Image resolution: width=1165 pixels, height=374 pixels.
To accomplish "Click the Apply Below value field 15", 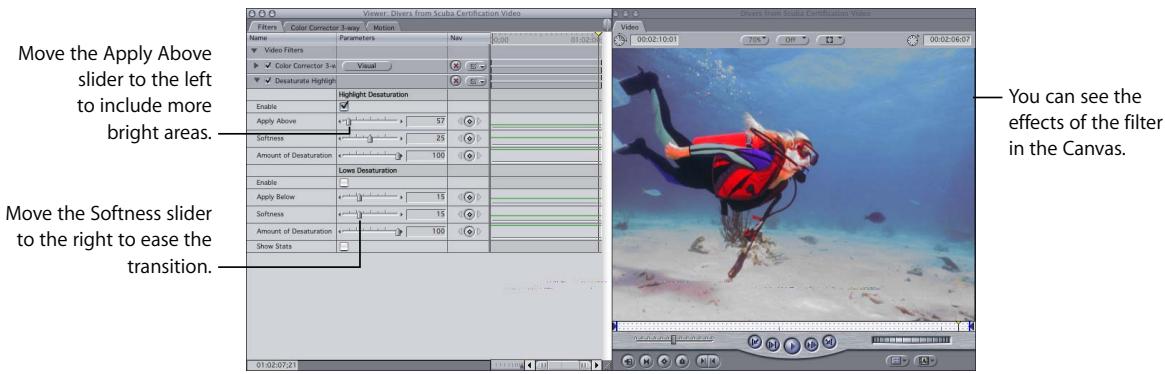I will tap(427, 198).
